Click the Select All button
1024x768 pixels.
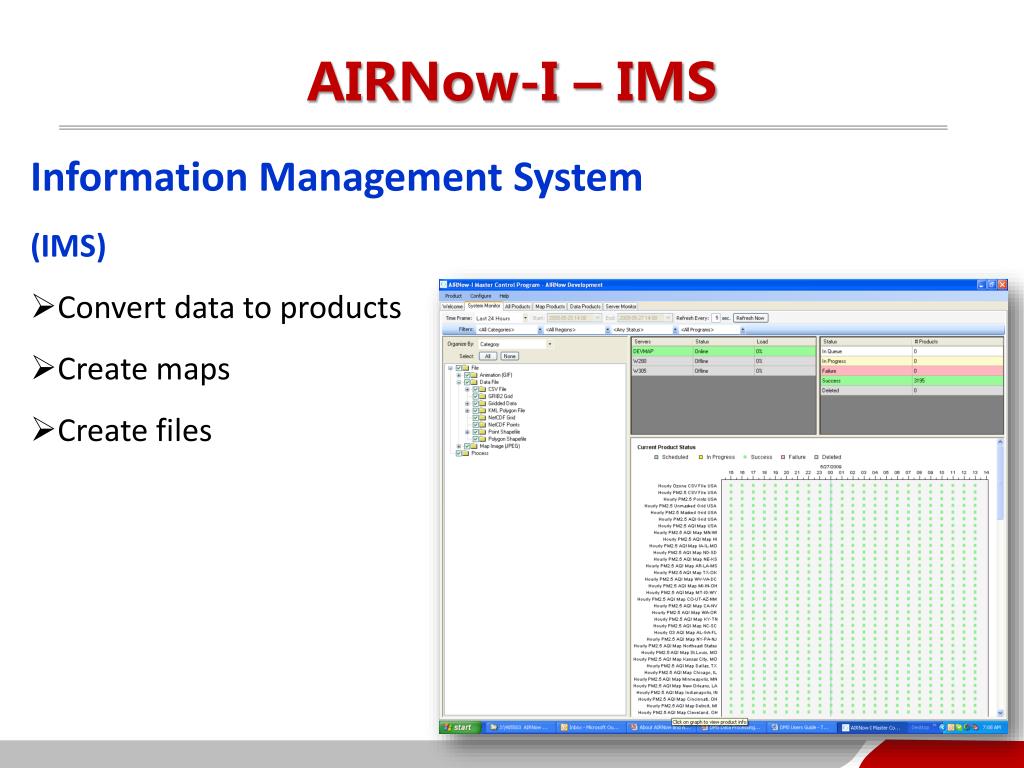click(x=488, y=356)
